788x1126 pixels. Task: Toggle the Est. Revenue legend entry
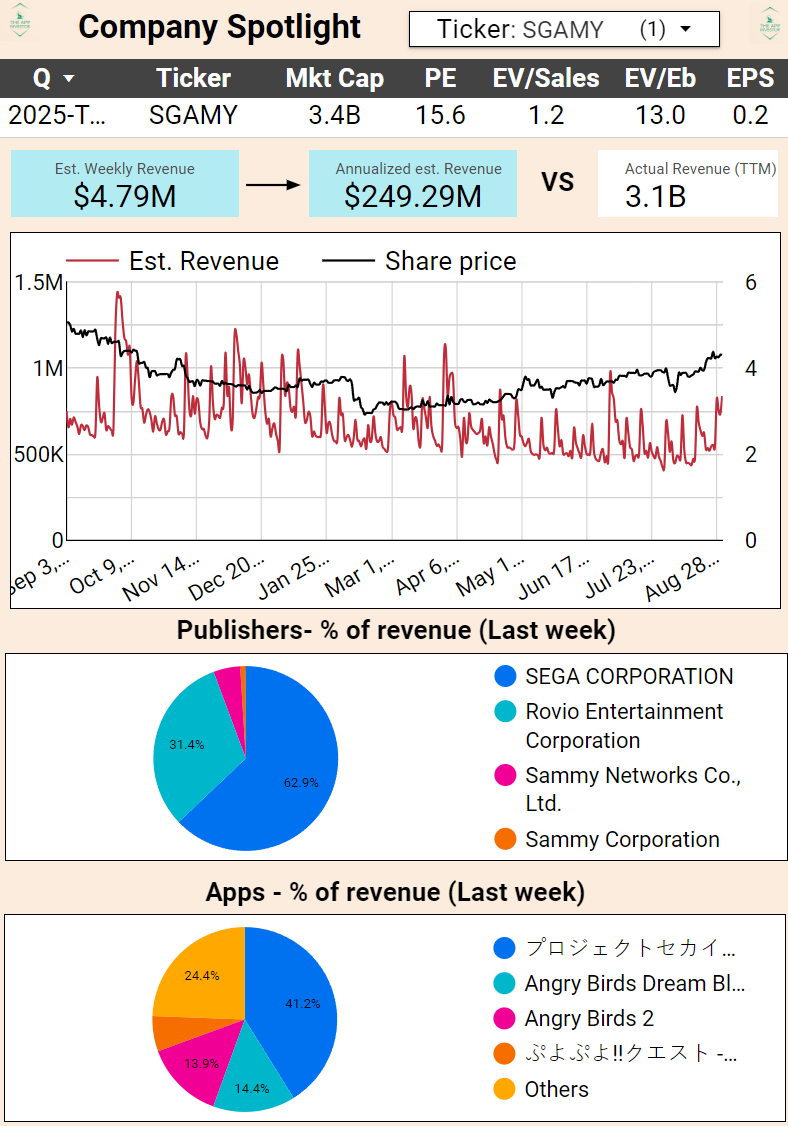click(x=172, y=261)
